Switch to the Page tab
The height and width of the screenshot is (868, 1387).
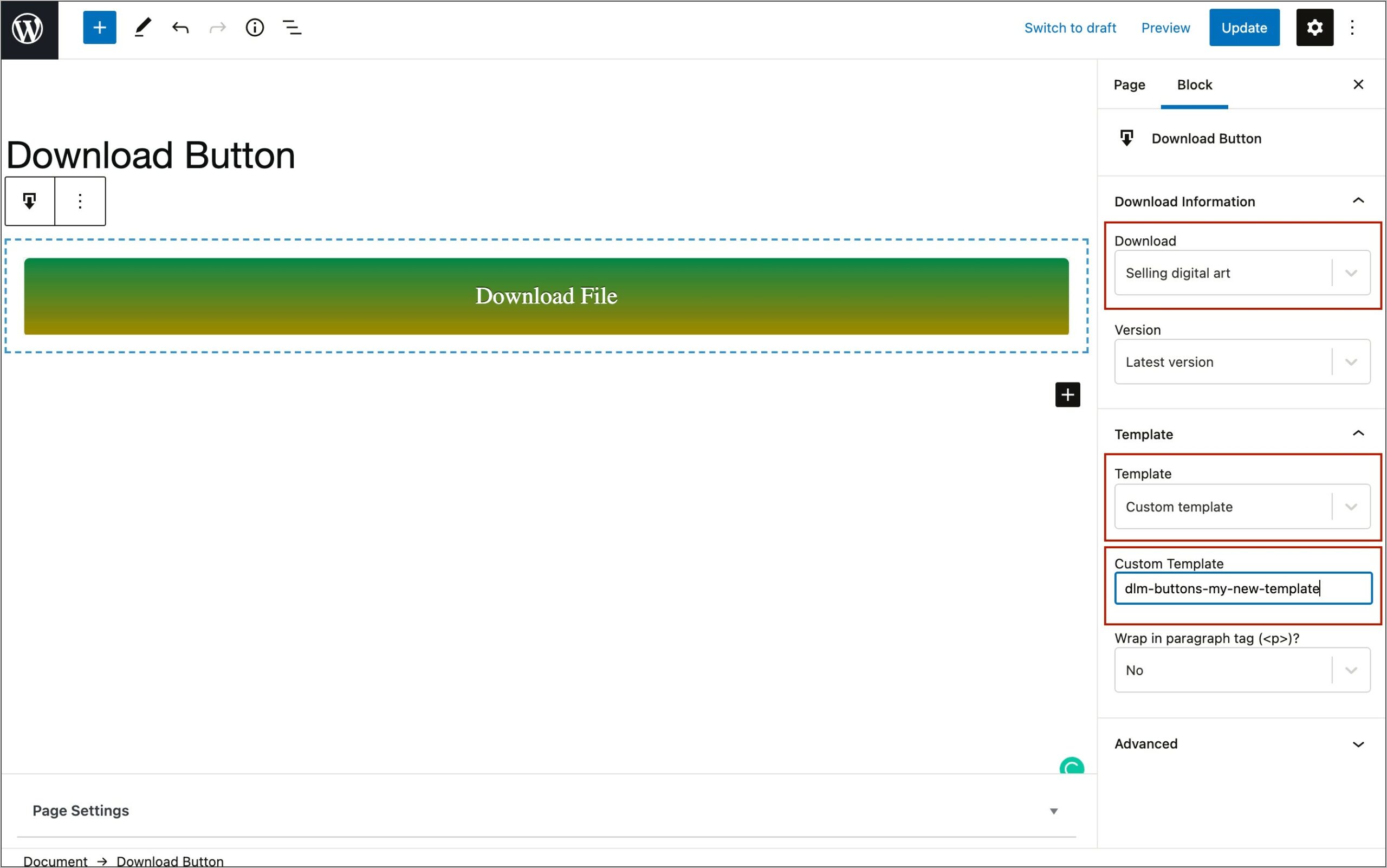pos(1130,84)
